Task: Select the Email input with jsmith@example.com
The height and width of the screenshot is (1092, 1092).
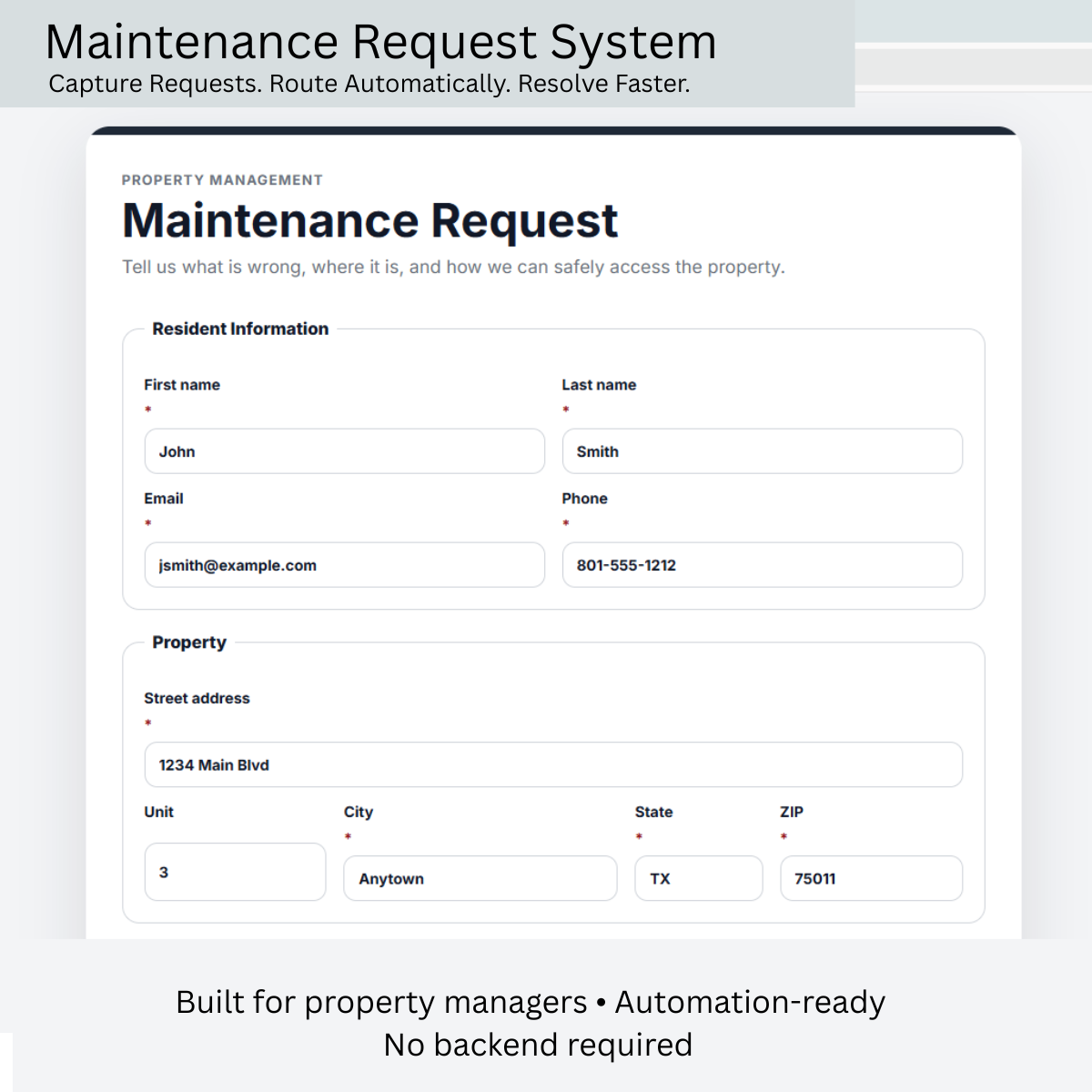Action: 344,565
